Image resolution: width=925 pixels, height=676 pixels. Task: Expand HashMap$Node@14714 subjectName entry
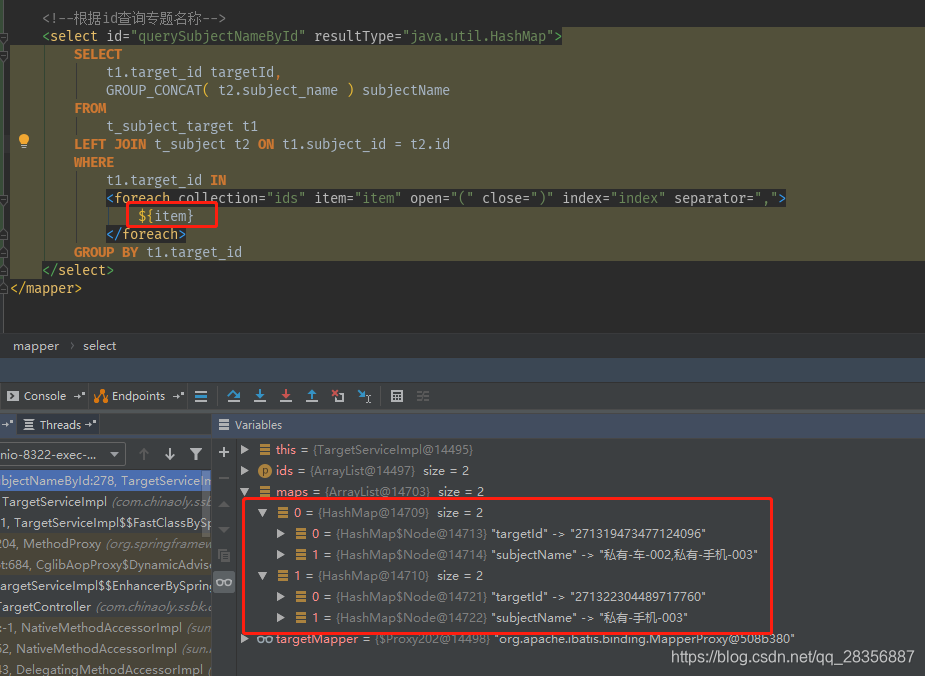pyautogui.click(x=281, y=554)
